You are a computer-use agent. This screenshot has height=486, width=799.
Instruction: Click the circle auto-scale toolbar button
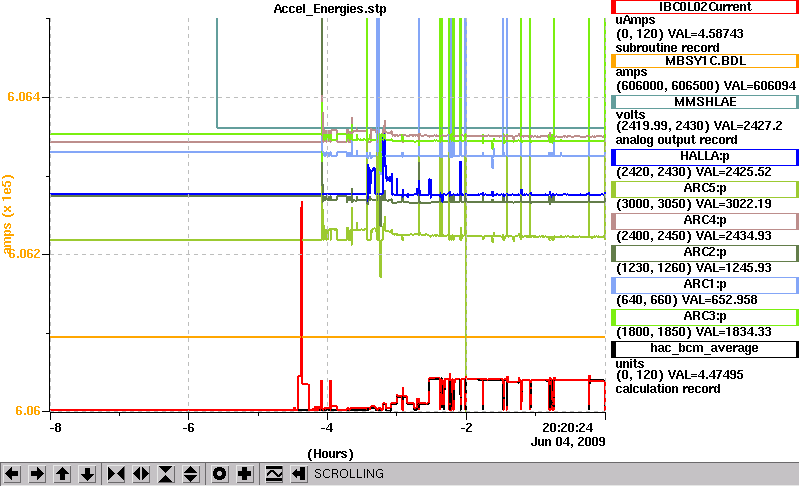220,474
